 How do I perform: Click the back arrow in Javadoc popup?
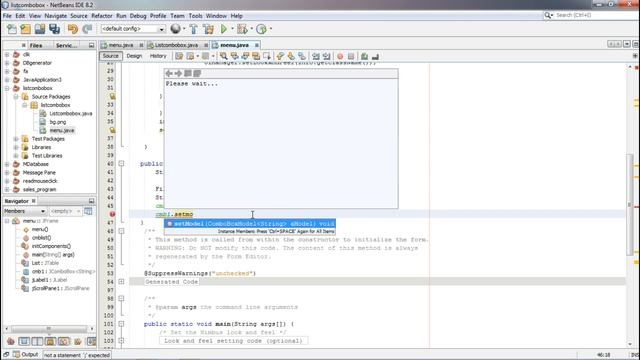click(169, 73)
